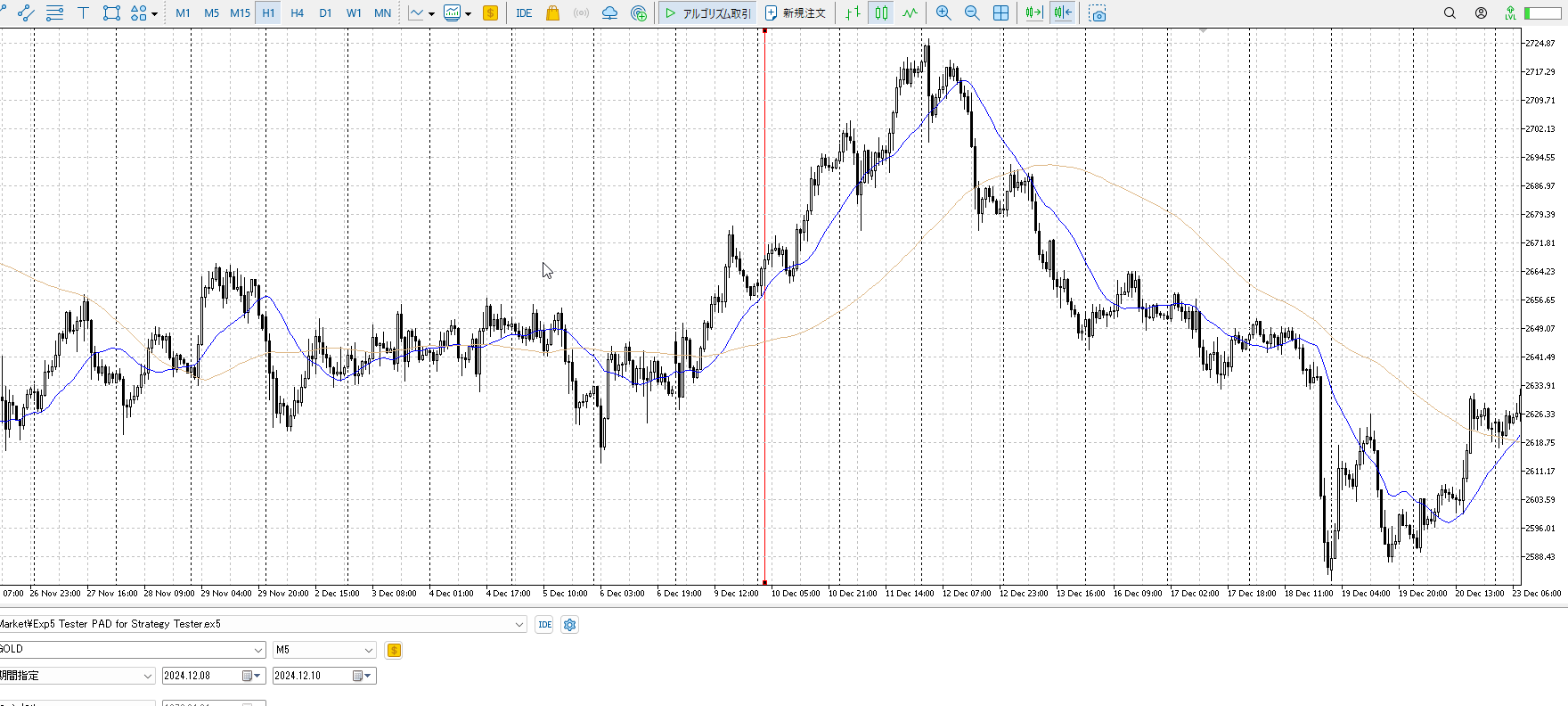Click the 新規注文 new order button

[x=796, y=13]
